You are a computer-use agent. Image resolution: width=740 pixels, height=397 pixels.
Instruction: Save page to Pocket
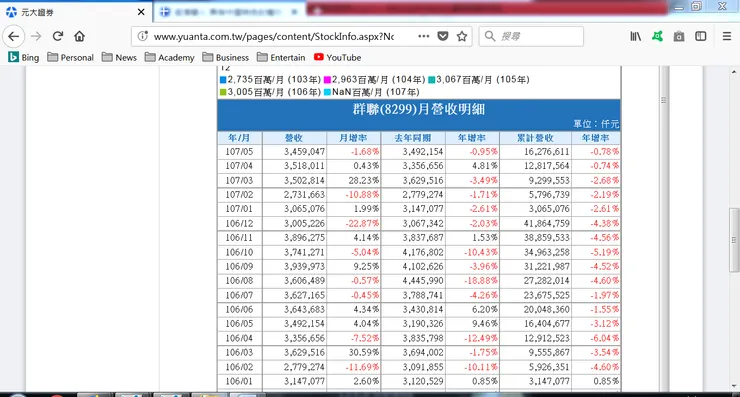coord(443,36)
